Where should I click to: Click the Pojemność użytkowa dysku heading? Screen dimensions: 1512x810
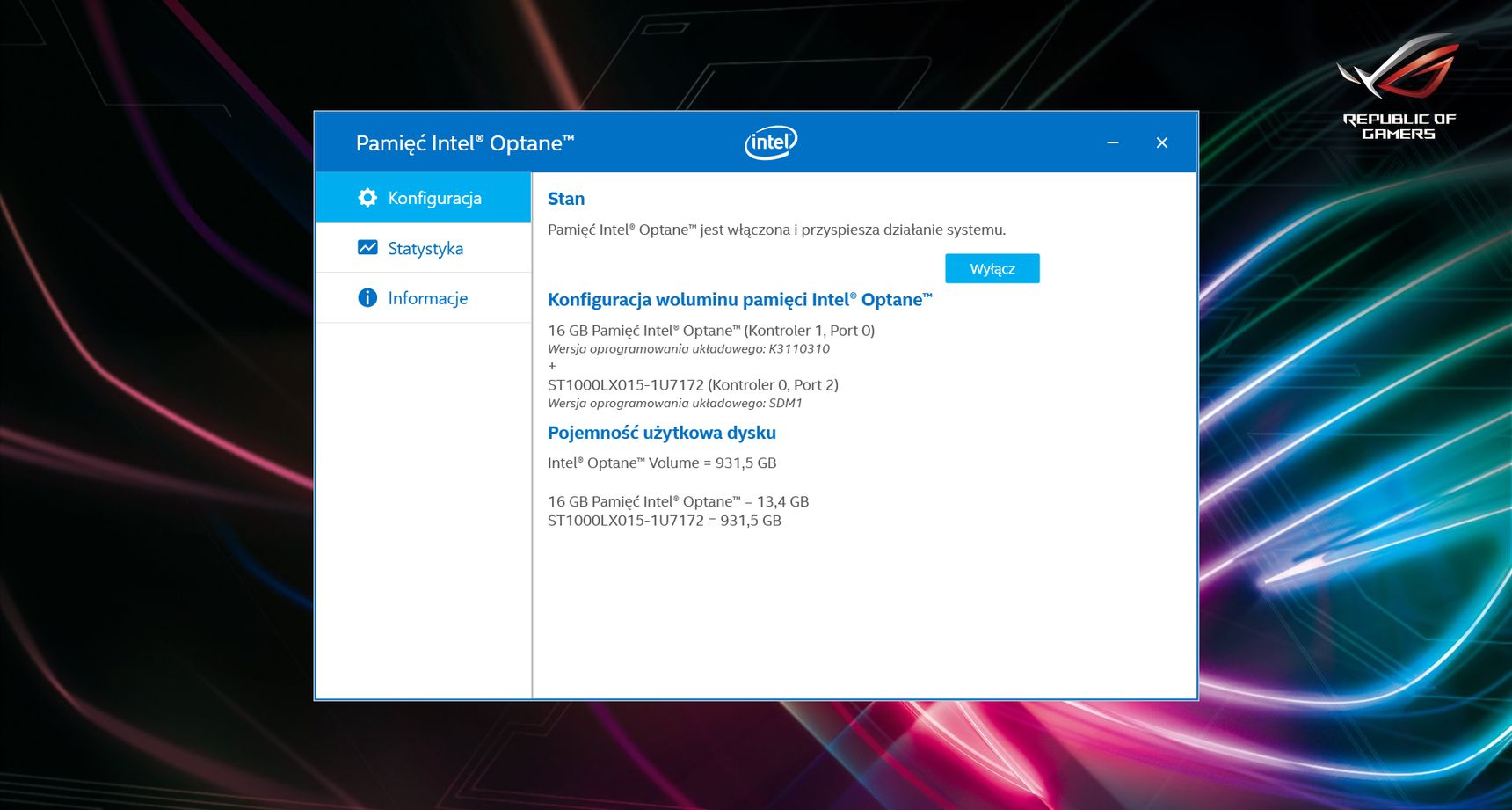click(662, 433)
